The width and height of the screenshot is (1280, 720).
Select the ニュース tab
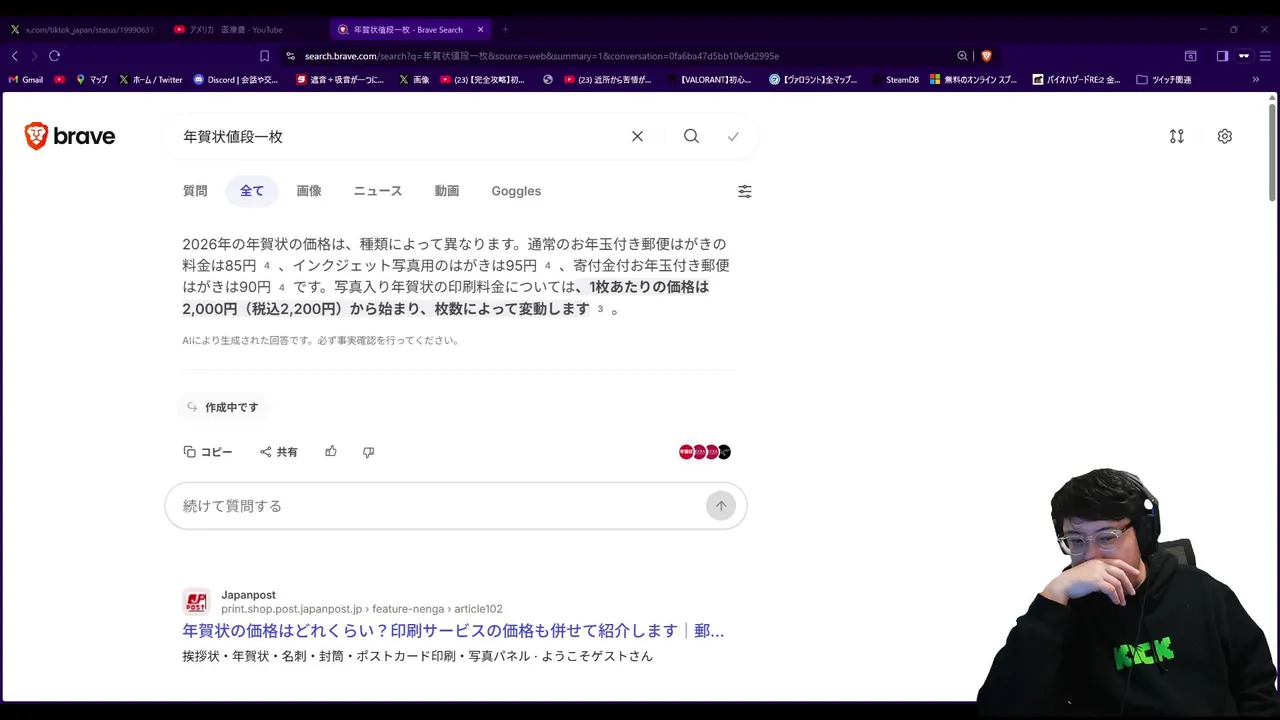[x=378, y=191]
